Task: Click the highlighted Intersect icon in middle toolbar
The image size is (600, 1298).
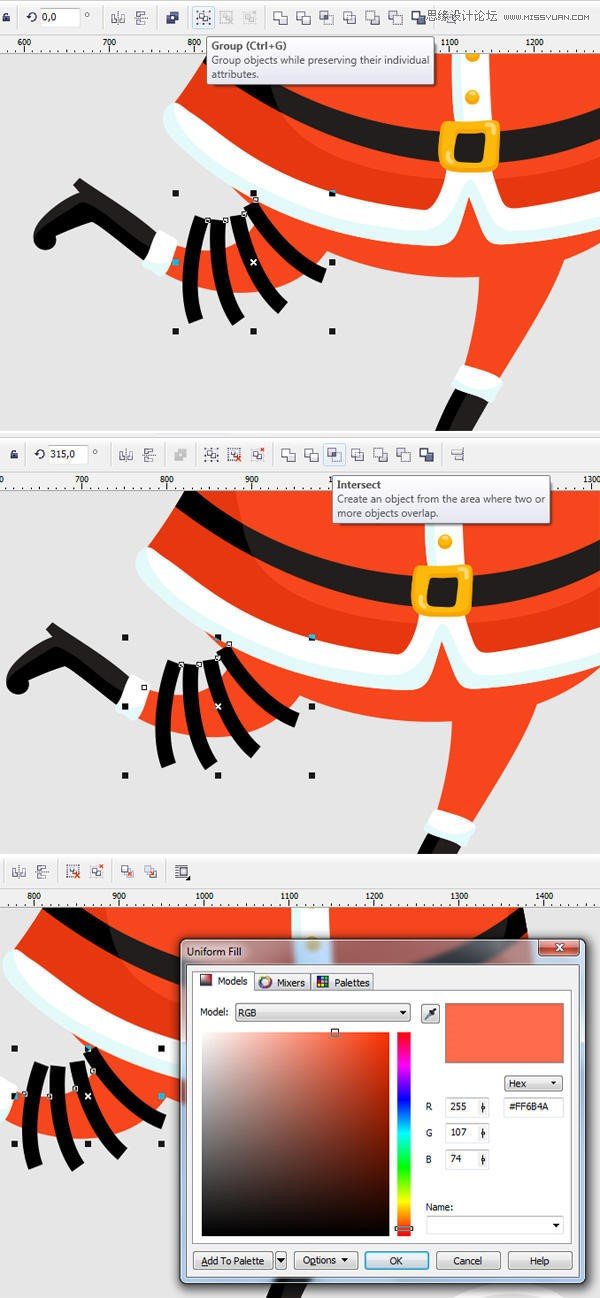Action: 334,454
